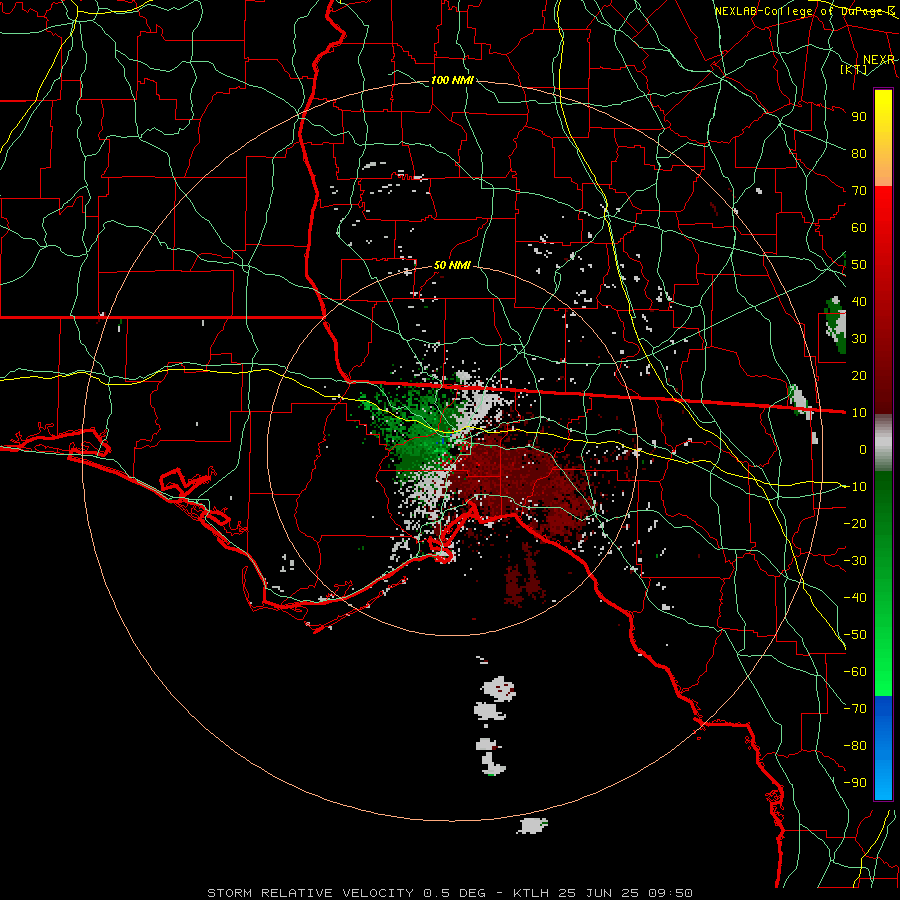
Task: Click the '90' label on the velocity scale
Action: tap(859, 117)
